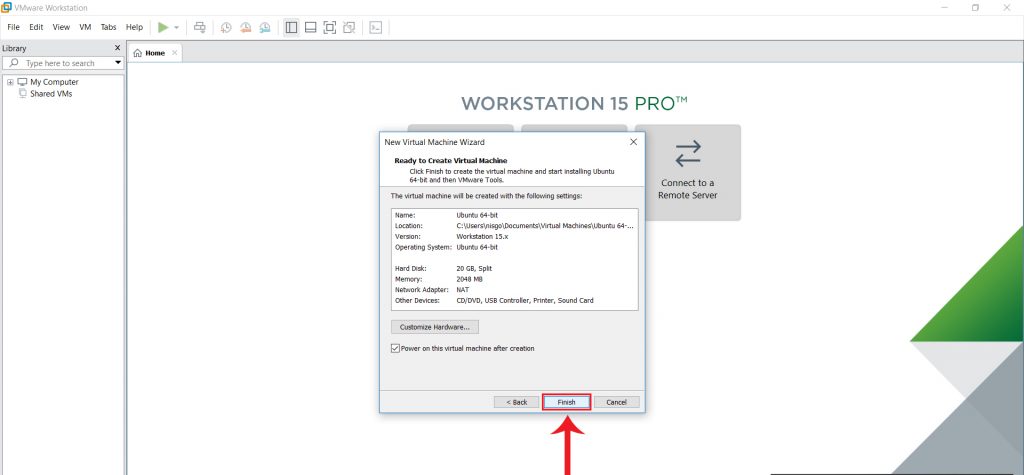Open the VM menu
The image size is (1024, 475).
click(85, 27)
